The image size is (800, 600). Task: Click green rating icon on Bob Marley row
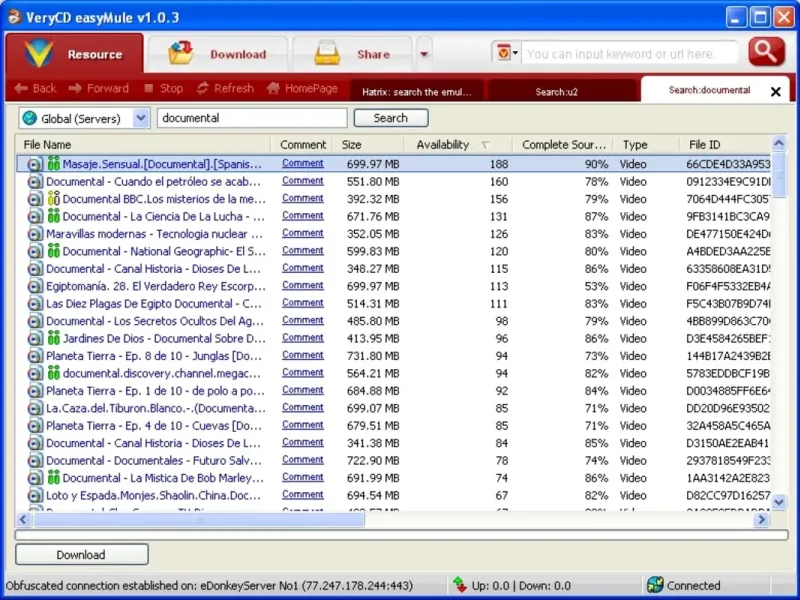coord(54,478)
